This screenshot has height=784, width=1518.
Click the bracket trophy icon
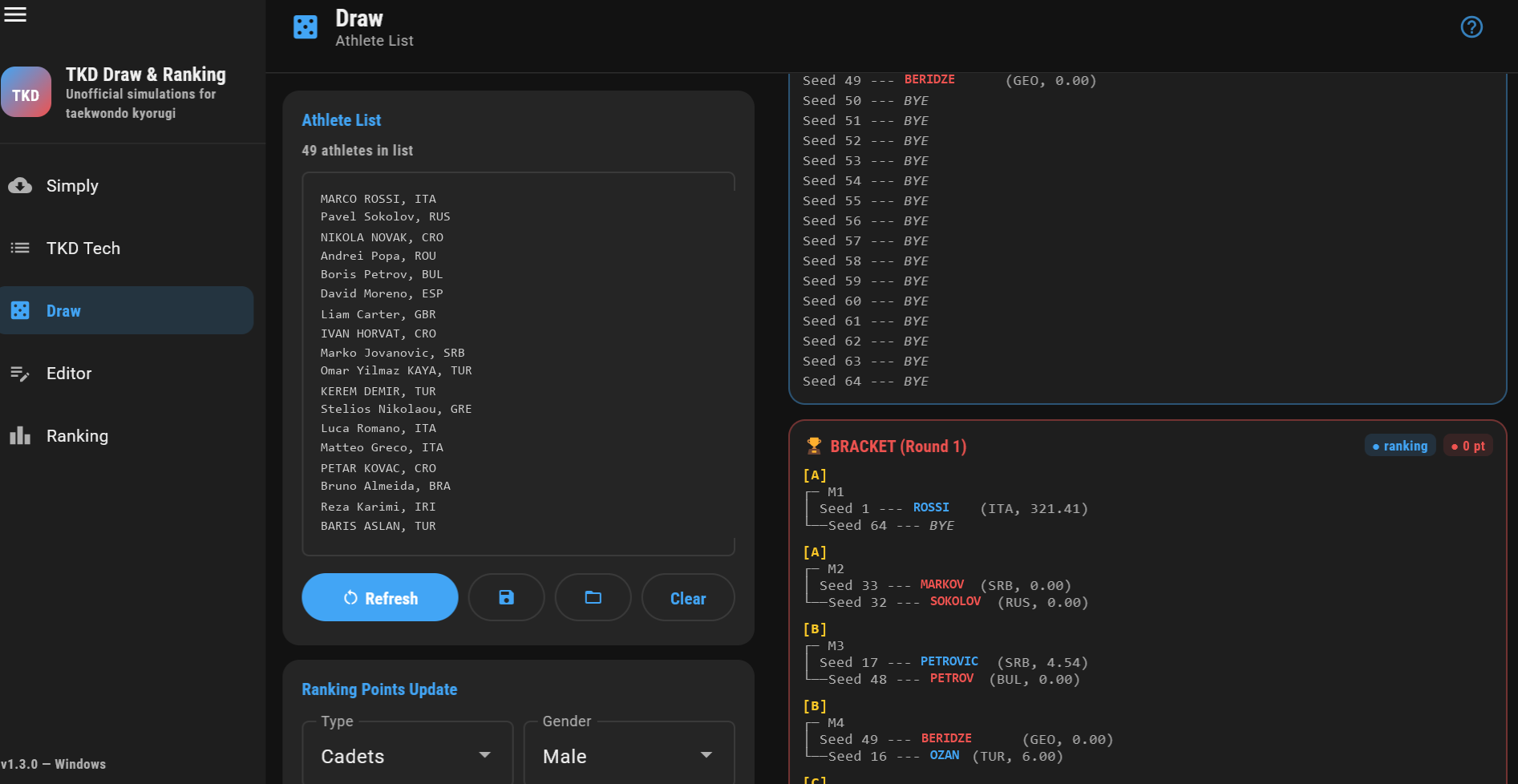[x=814, y=446]
